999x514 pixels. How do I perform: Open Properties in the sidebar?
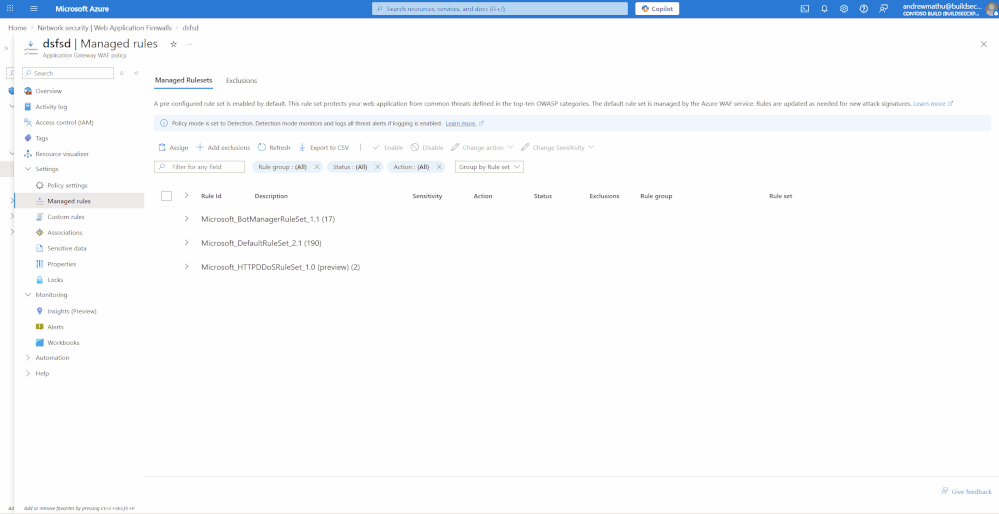click(62, 264)
